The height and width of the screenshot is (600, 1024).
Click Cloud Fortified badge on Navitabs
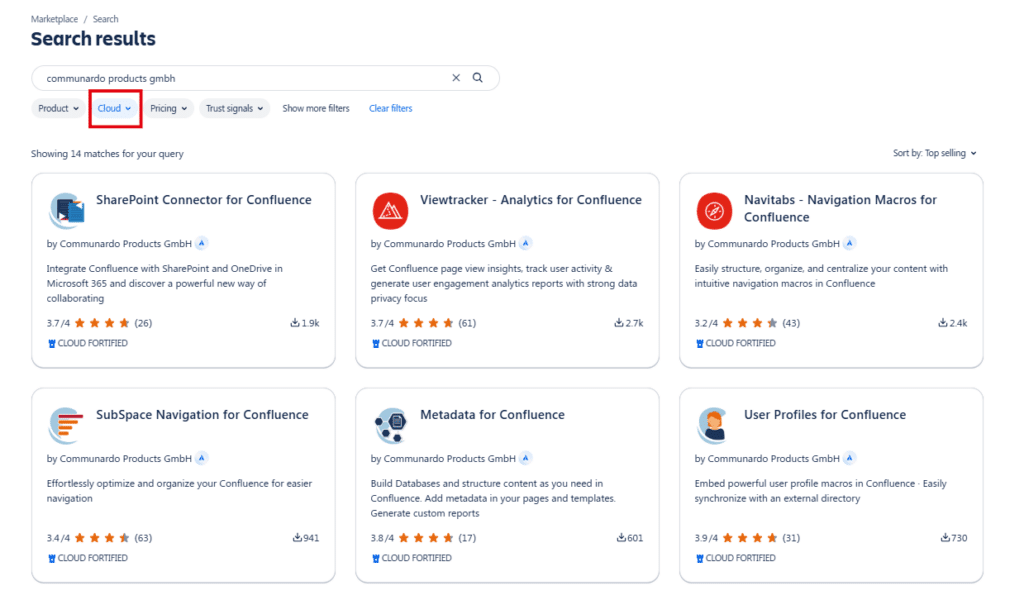pyautogui.click(x=735, y=343)
